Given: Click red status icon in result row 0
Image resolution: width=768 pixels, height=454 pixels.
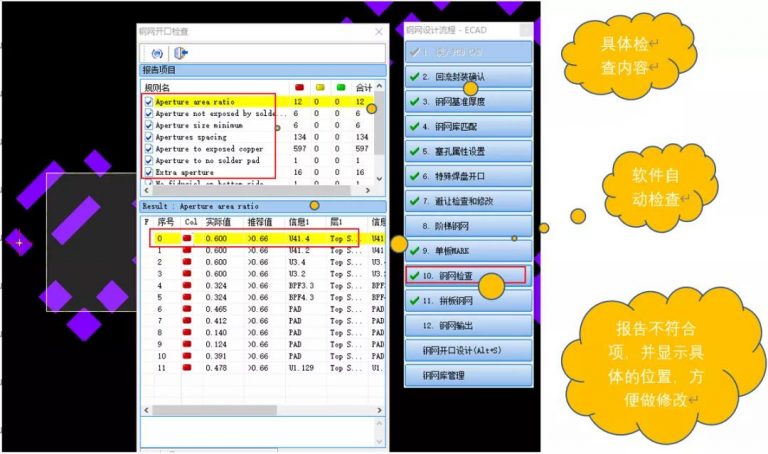Looking at the screenshot, I should click(187, 239).
